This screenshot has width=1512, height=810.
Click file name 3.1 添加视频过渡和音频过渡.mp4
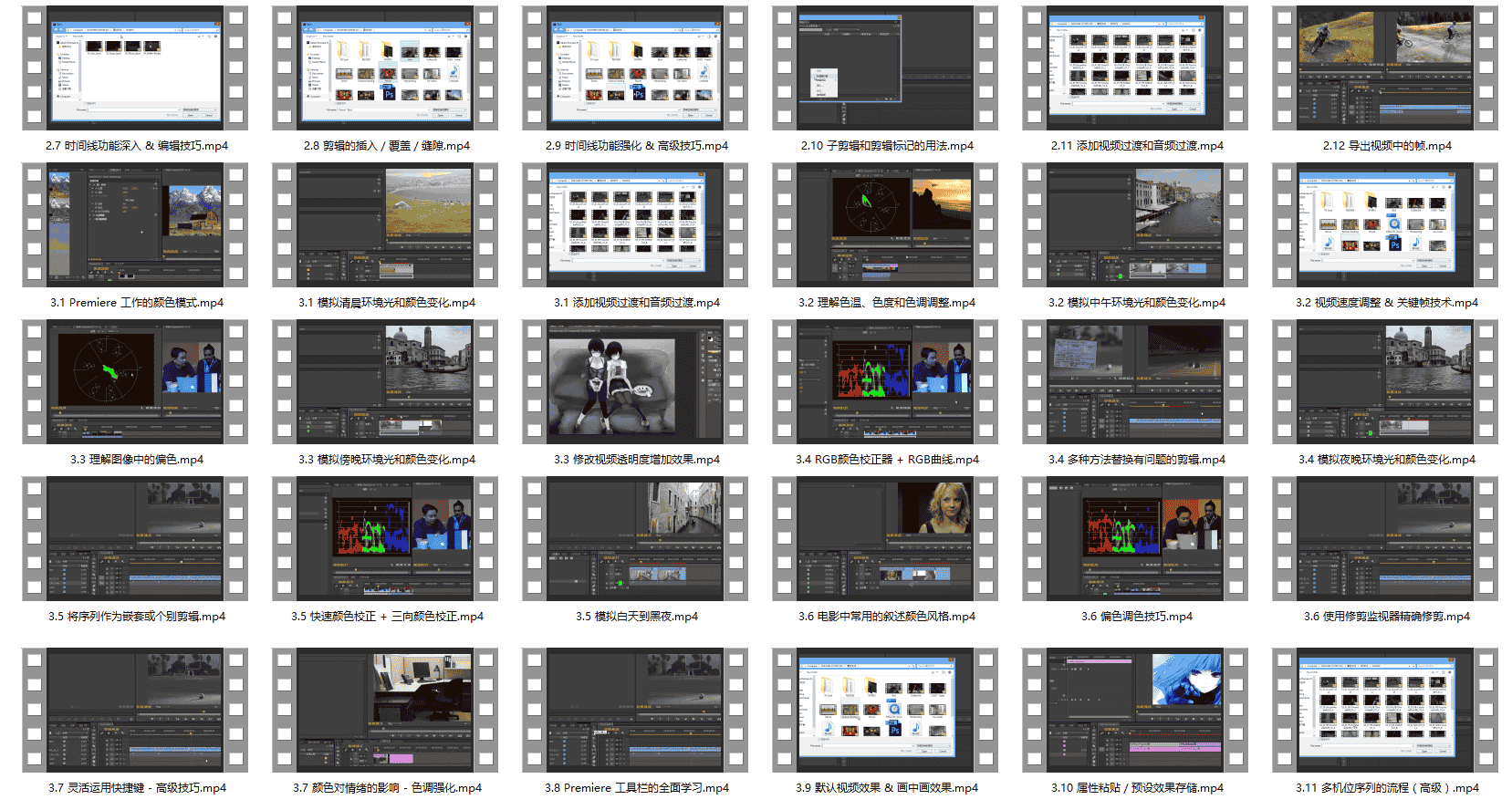pyautogui.click(x=636, y=303)
